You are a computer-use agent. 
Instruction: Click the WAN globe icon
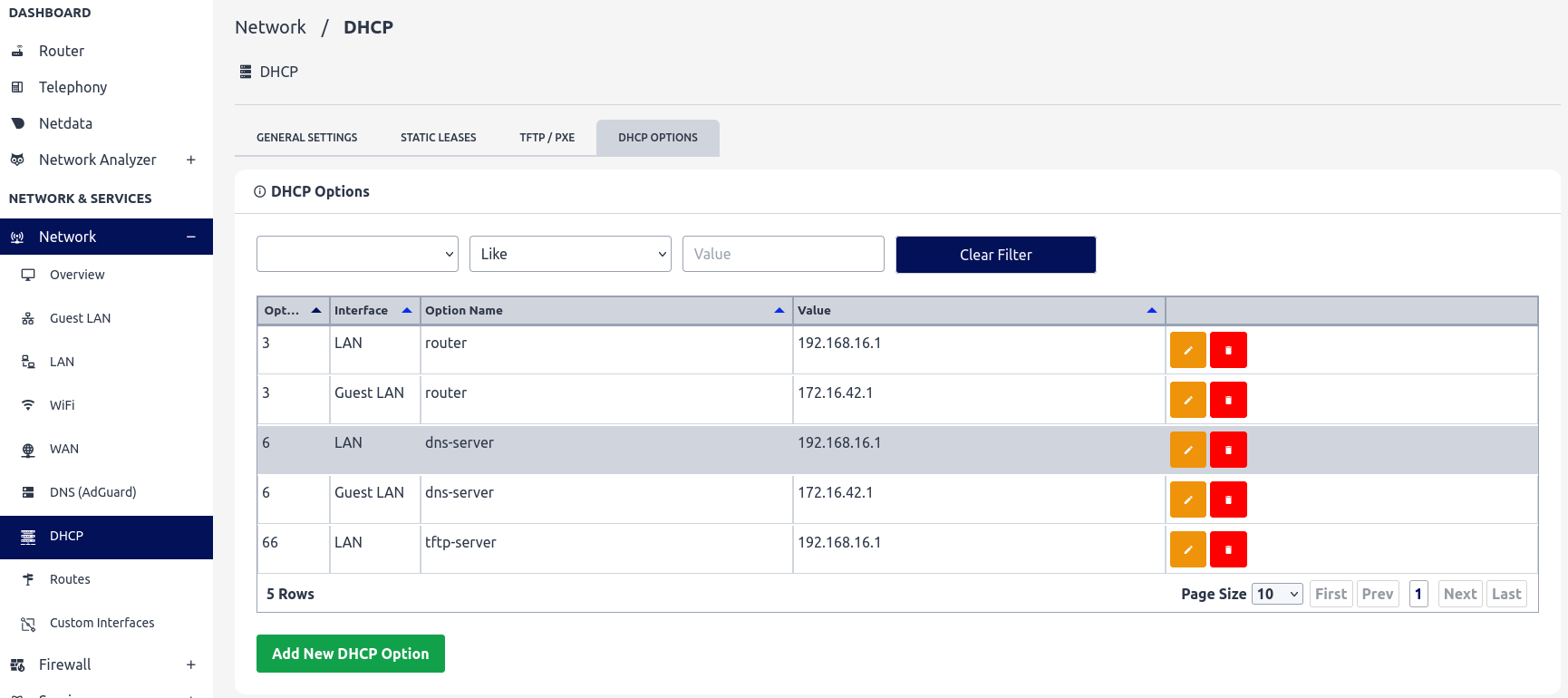28,450
